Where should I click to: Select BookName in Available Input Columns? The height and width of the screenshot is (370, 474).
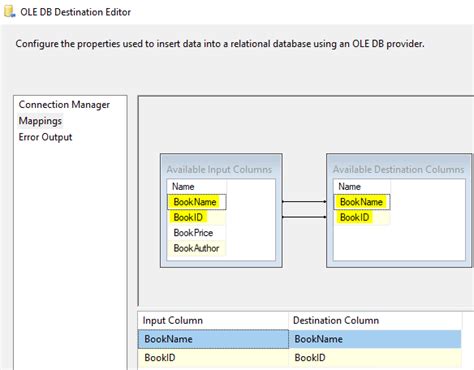click(197, 202)
